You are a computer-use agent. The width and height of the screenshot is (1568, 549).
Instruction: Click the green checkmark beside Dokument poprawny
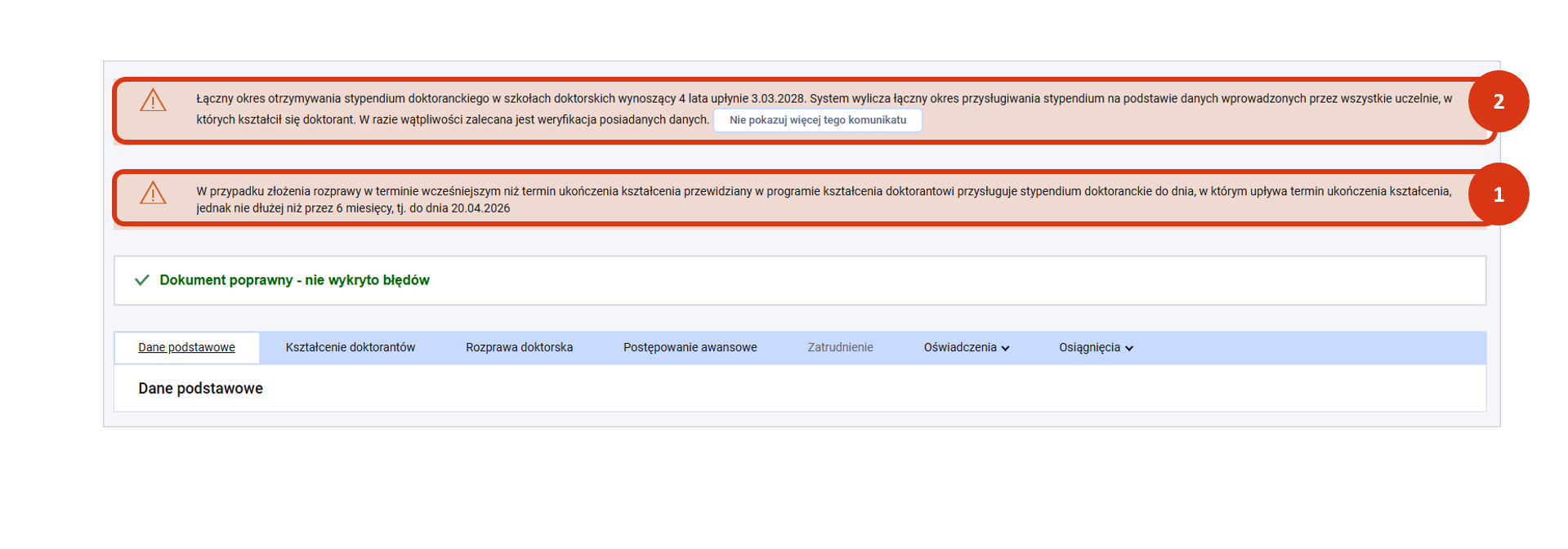141,280
